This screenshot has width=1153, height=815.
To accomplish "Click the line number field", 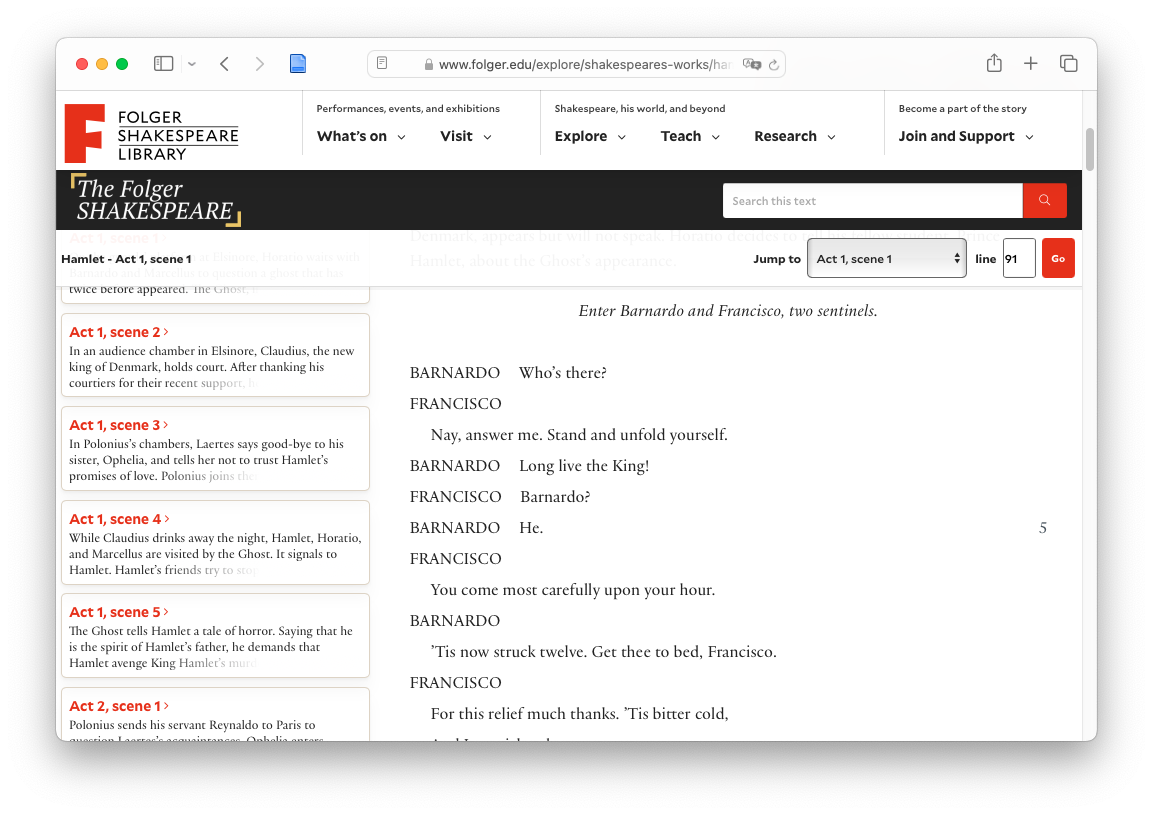I will pyautogui.click(x=1019, y=258).
